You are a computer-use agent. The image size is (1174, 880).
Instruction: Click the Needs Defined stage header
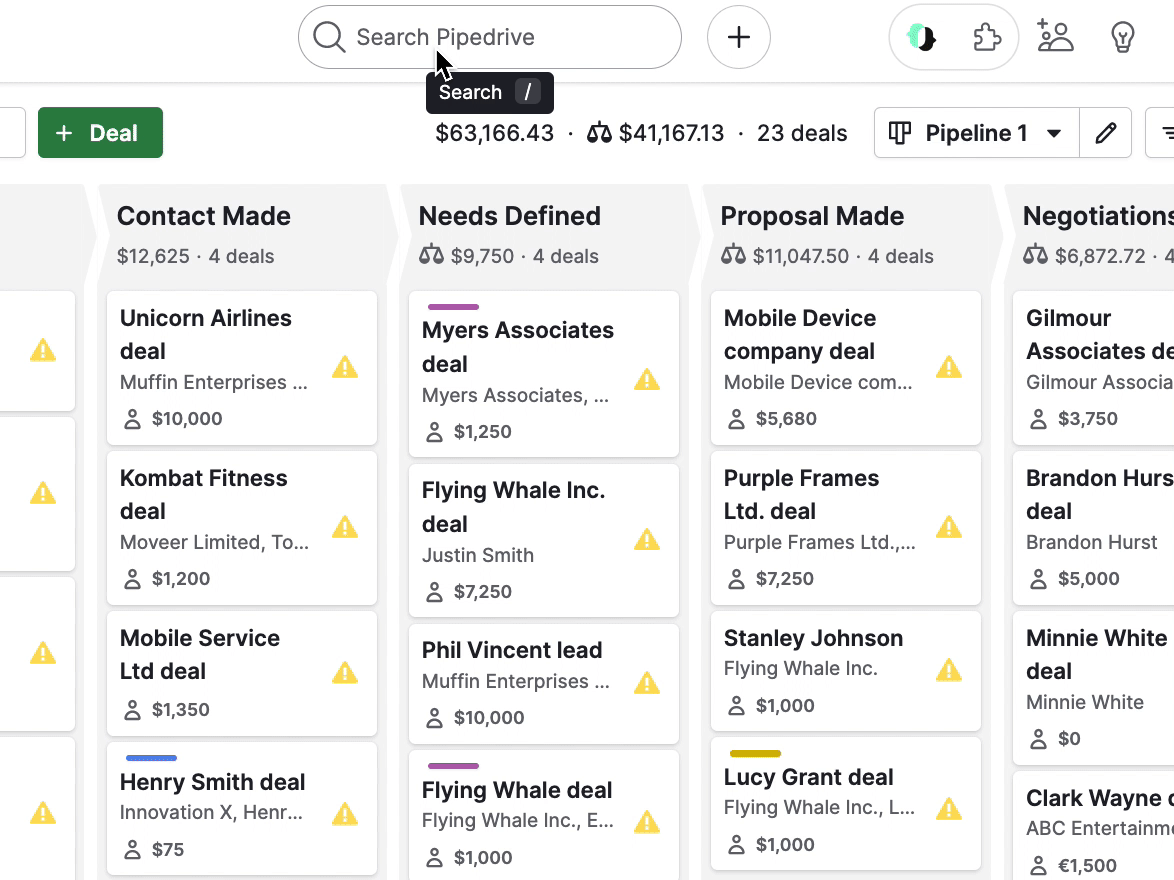tap(510, 216)
